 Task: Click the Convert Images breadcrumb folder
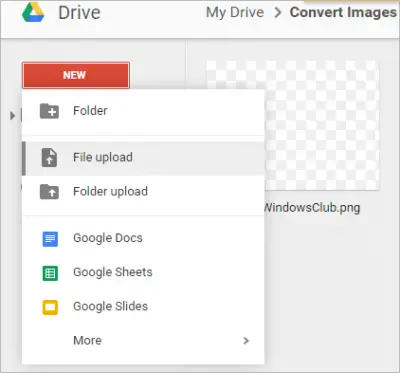point(343,13)
